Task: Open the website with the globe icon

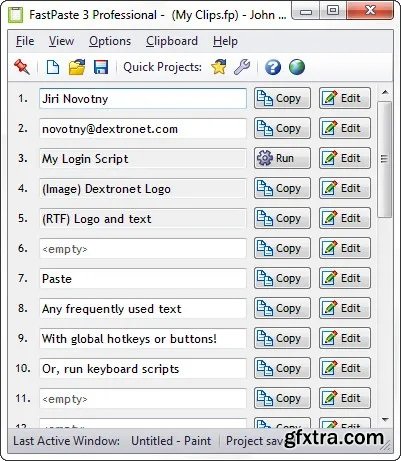Action: (297, 67)
